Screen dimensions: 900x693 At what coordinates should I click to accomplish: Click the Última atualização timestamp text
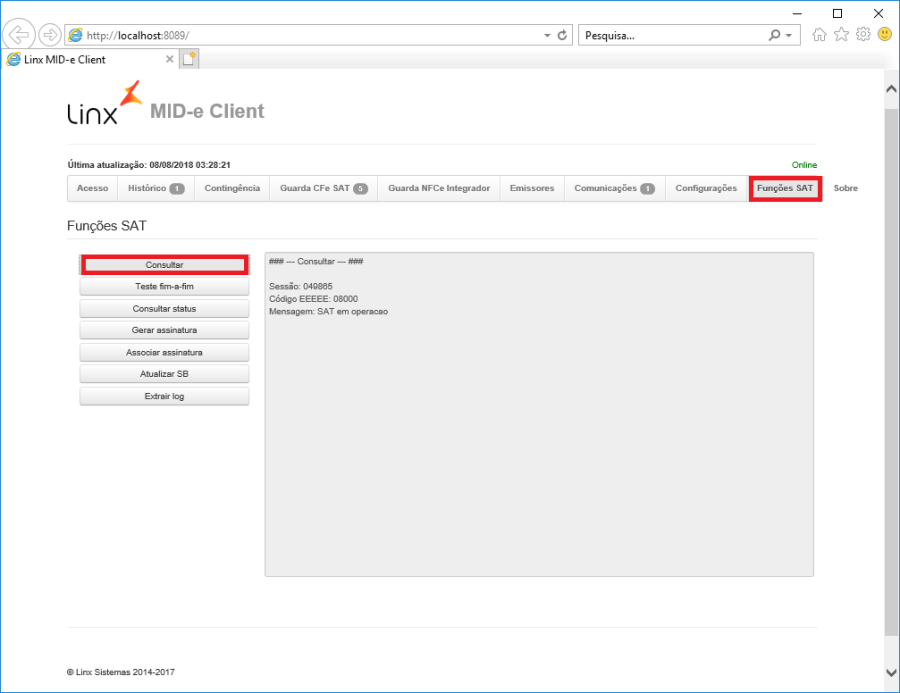149,165
